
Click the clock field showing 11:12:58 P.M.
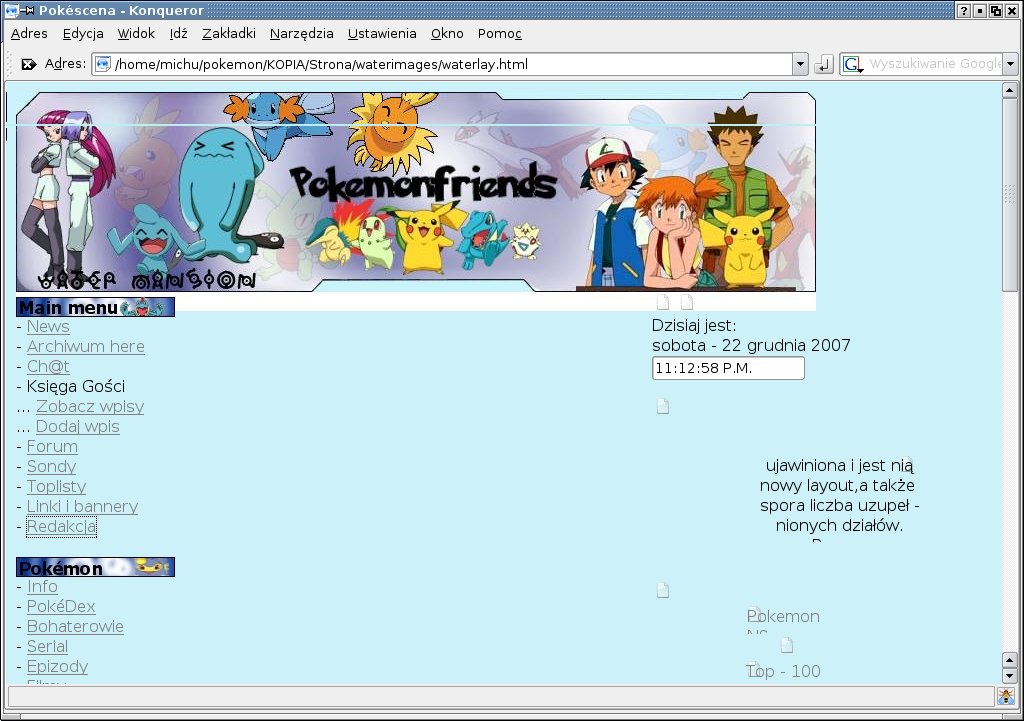coord(728,368)
